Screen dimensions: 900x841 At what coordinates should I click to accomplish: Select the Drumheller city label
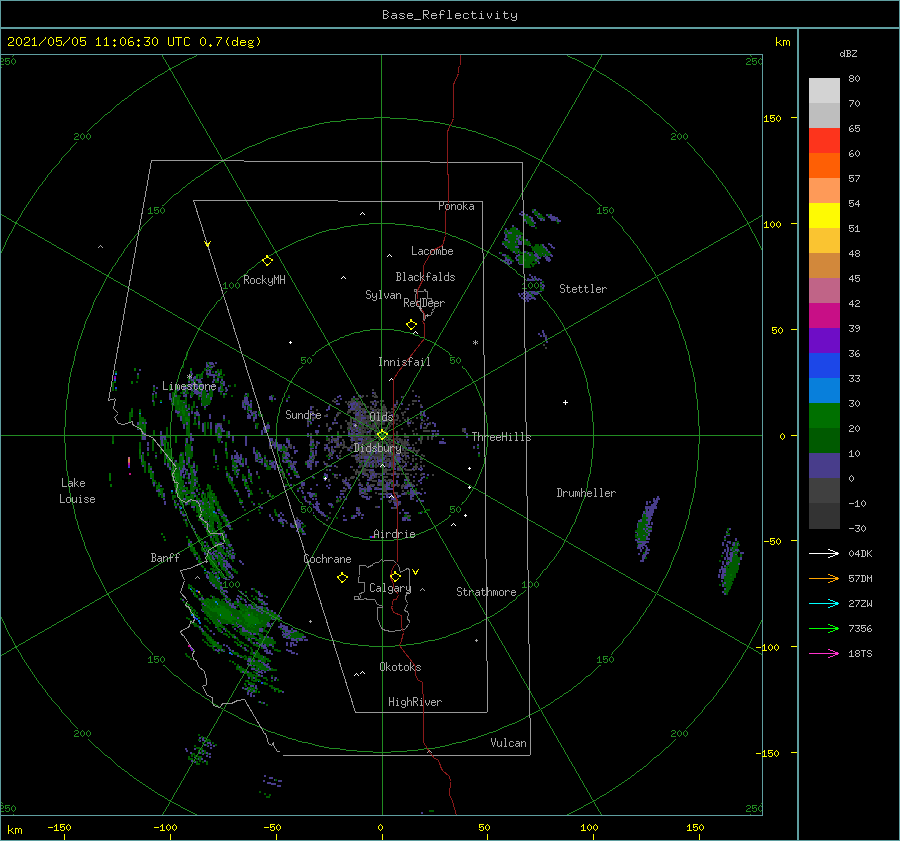(x=586, y=493)
